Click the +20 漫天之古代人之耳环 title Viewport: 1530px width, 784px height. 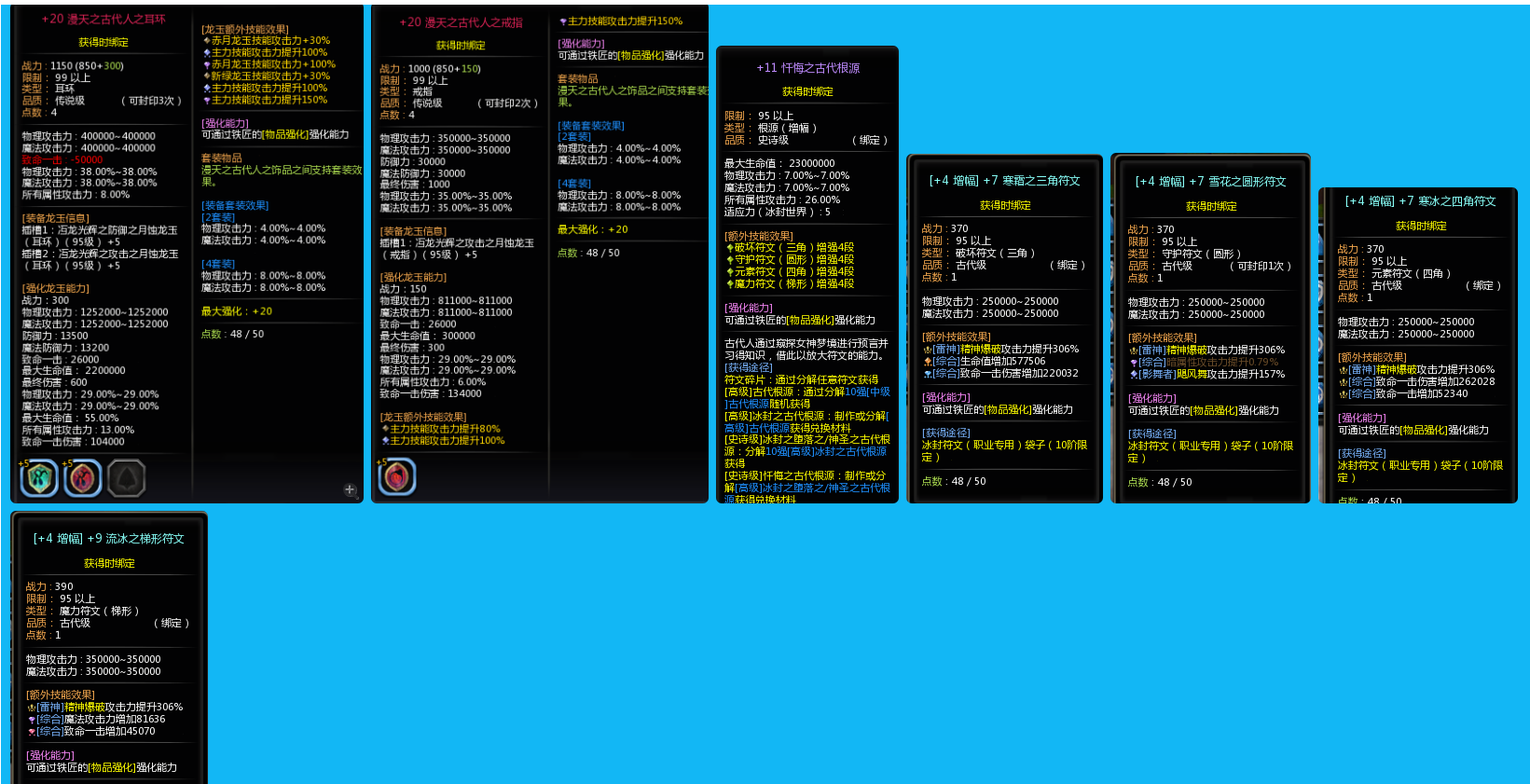tap(103, 19)
